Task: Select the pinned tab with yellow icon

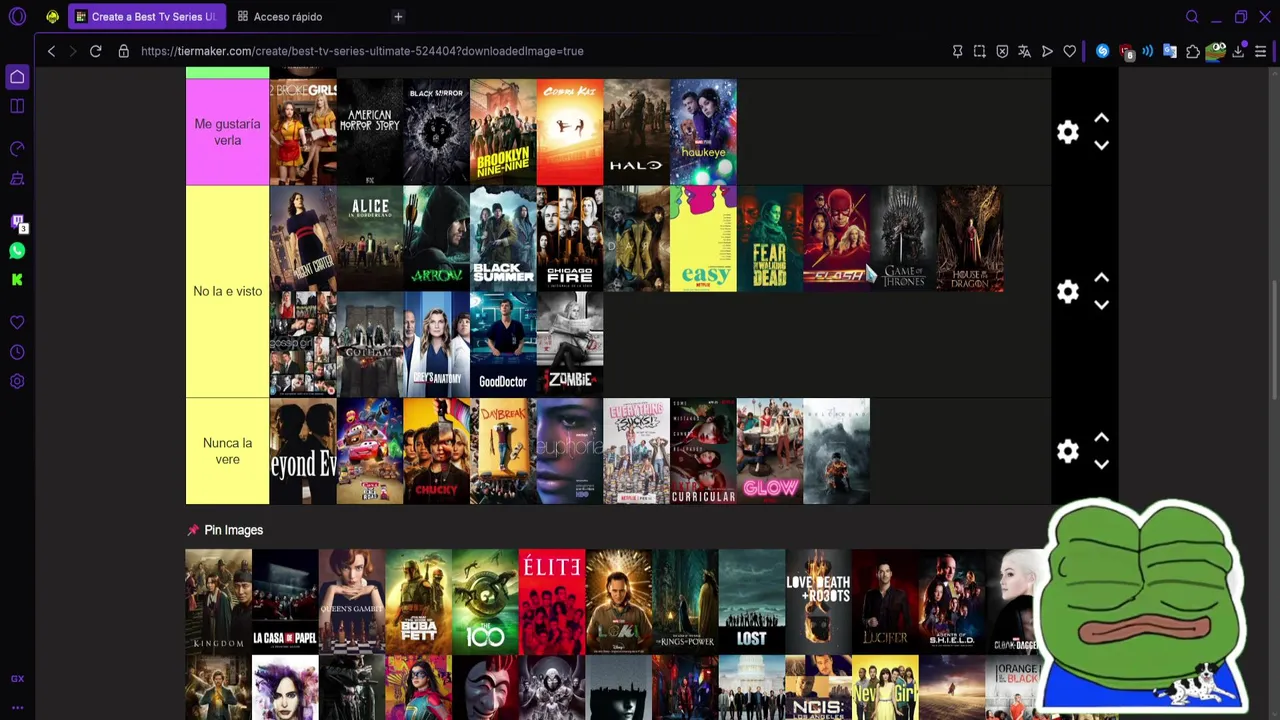Action: 52,17
